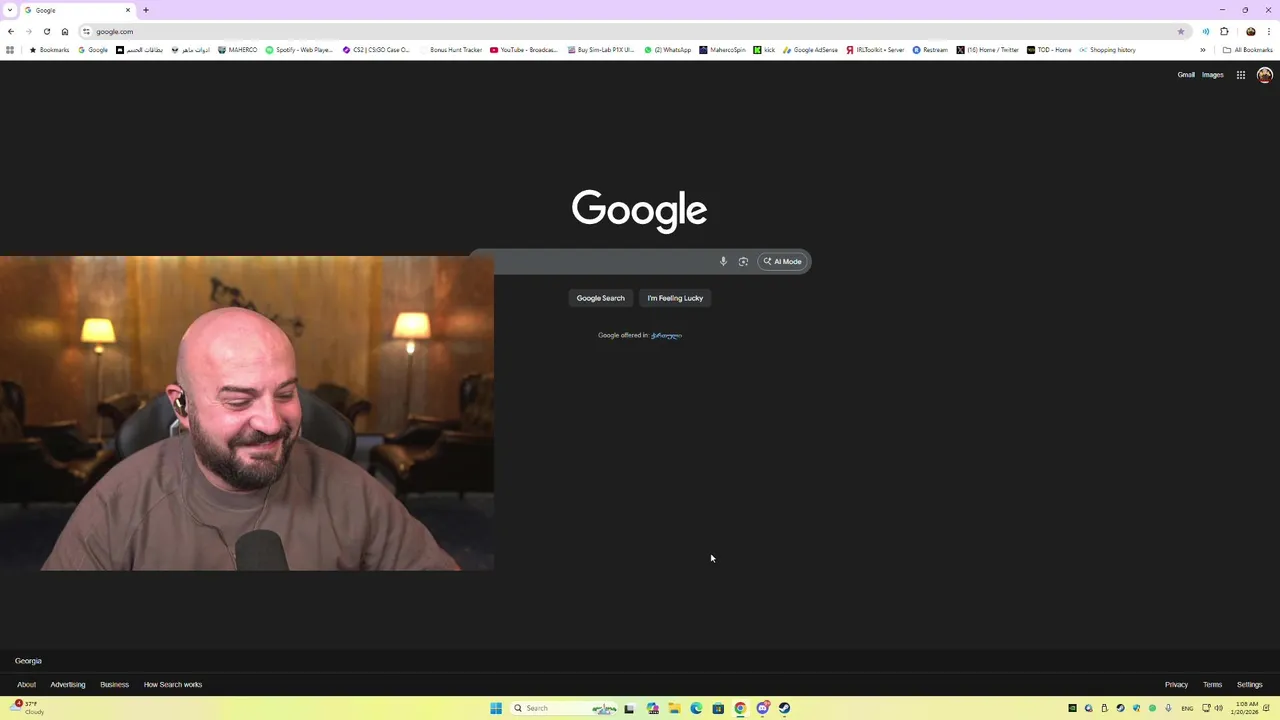Open the site information icon beside google.com

point(86,31)
